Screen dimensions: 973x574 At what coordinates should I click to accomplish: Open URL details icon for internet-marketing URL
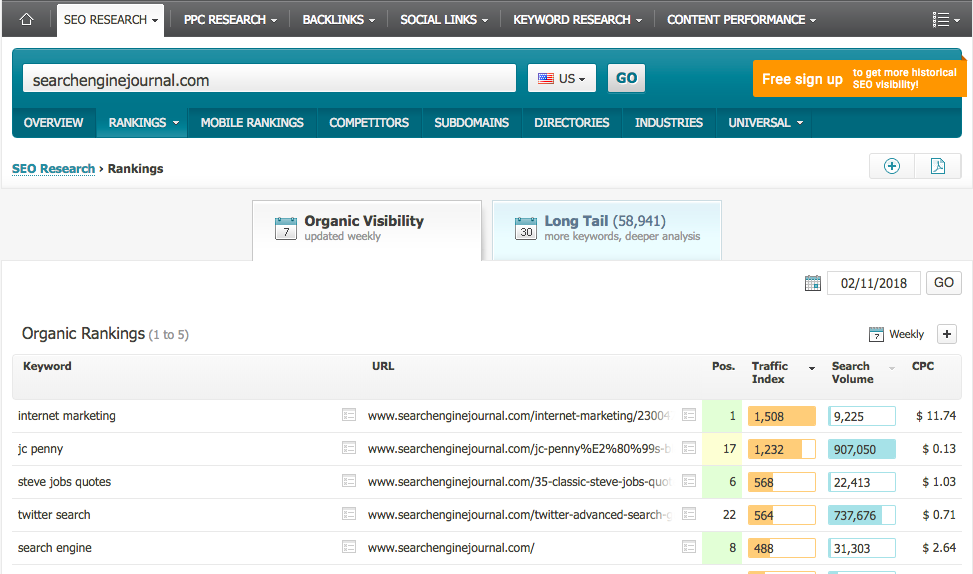(x=689, y=415)
